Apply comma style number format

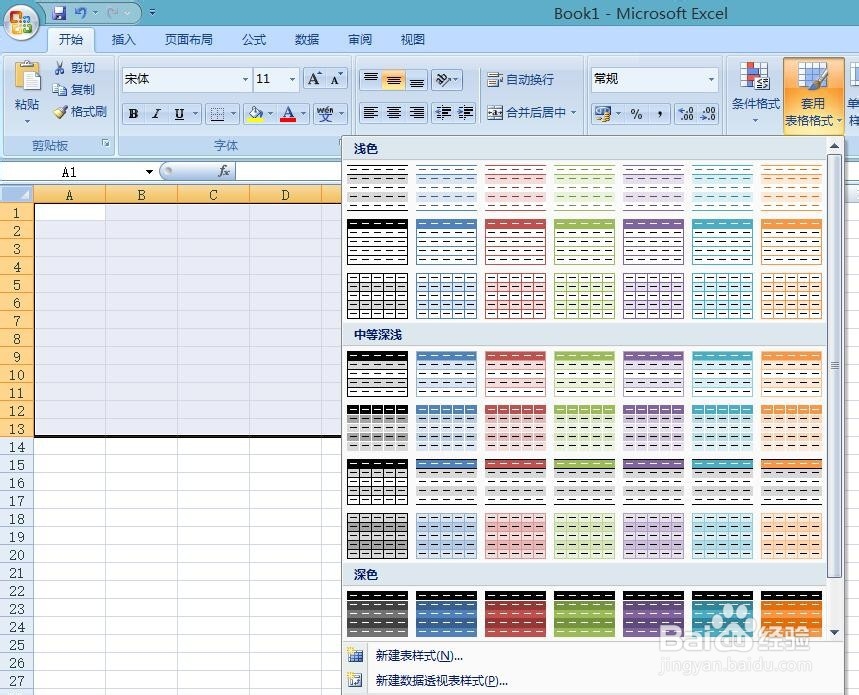pyautogui.click(x=660, y=114)
